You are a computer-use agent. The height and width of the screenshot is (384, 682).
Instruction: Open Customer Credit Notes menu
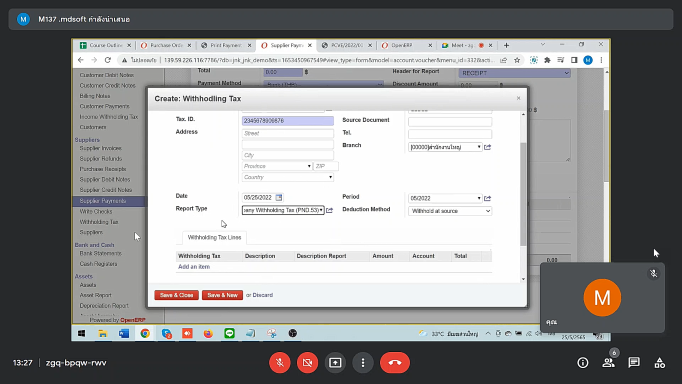point(107,86)
